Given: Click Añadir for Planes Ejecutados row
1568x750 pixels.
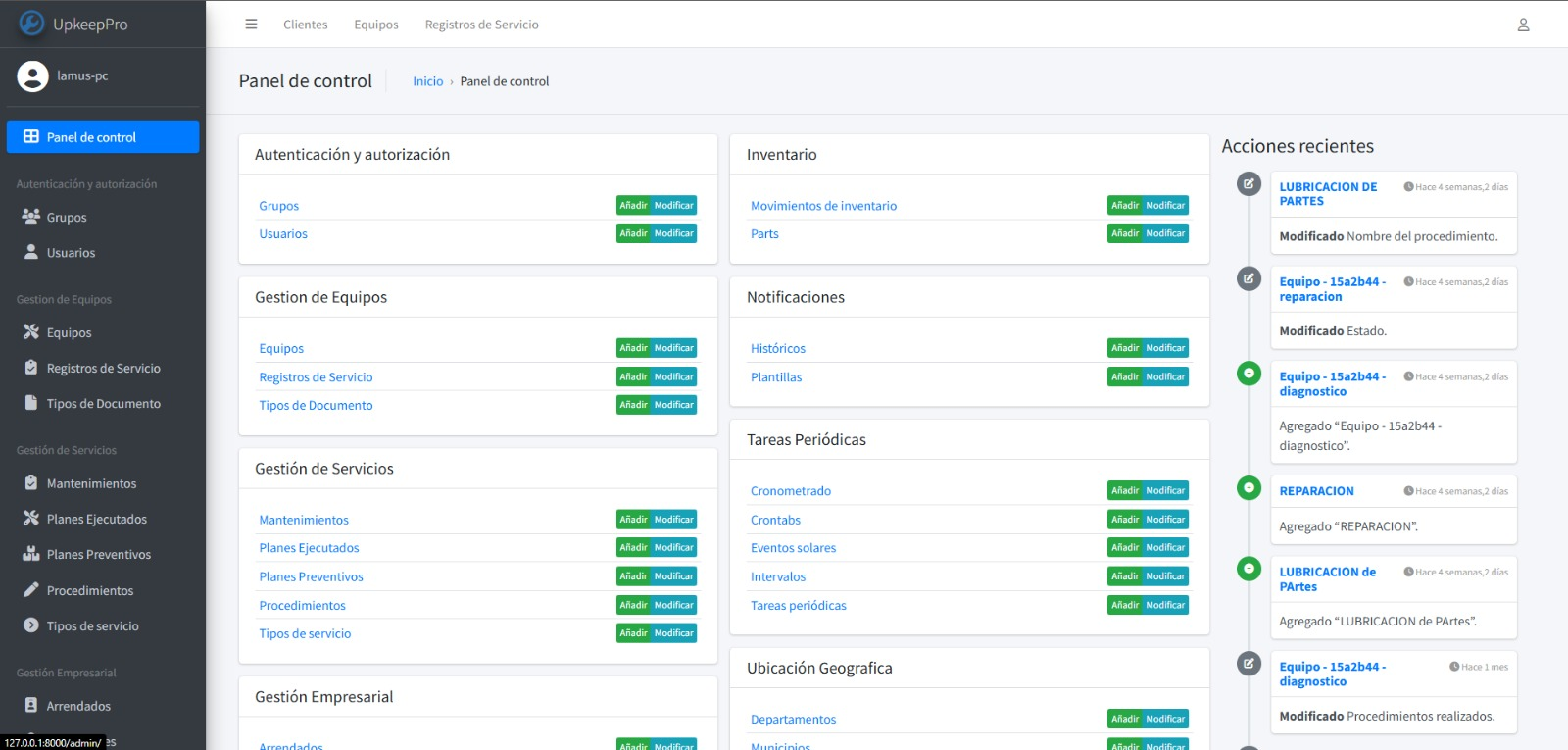Looking at the screenshot, I should coord(633,547).
